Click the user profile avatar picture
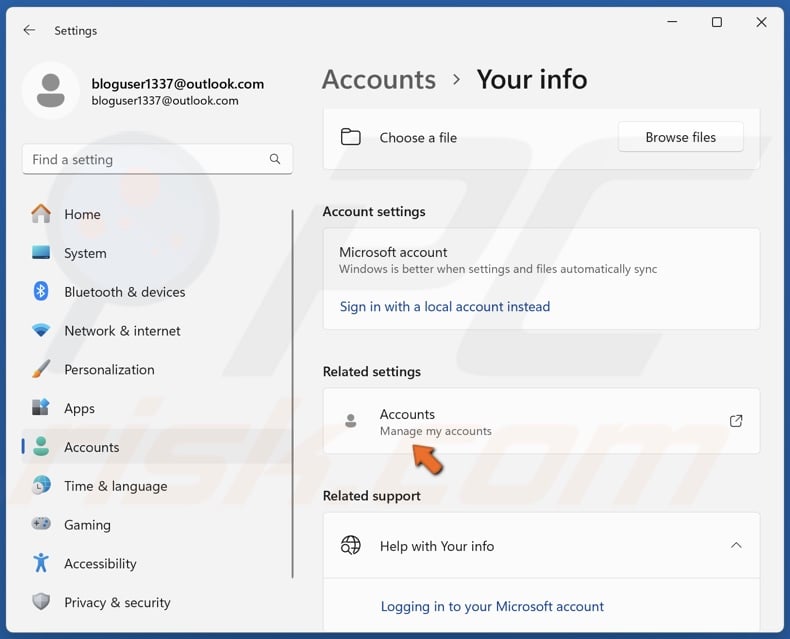The width and height of the screenshot is (790, 639). pos(51,91)
